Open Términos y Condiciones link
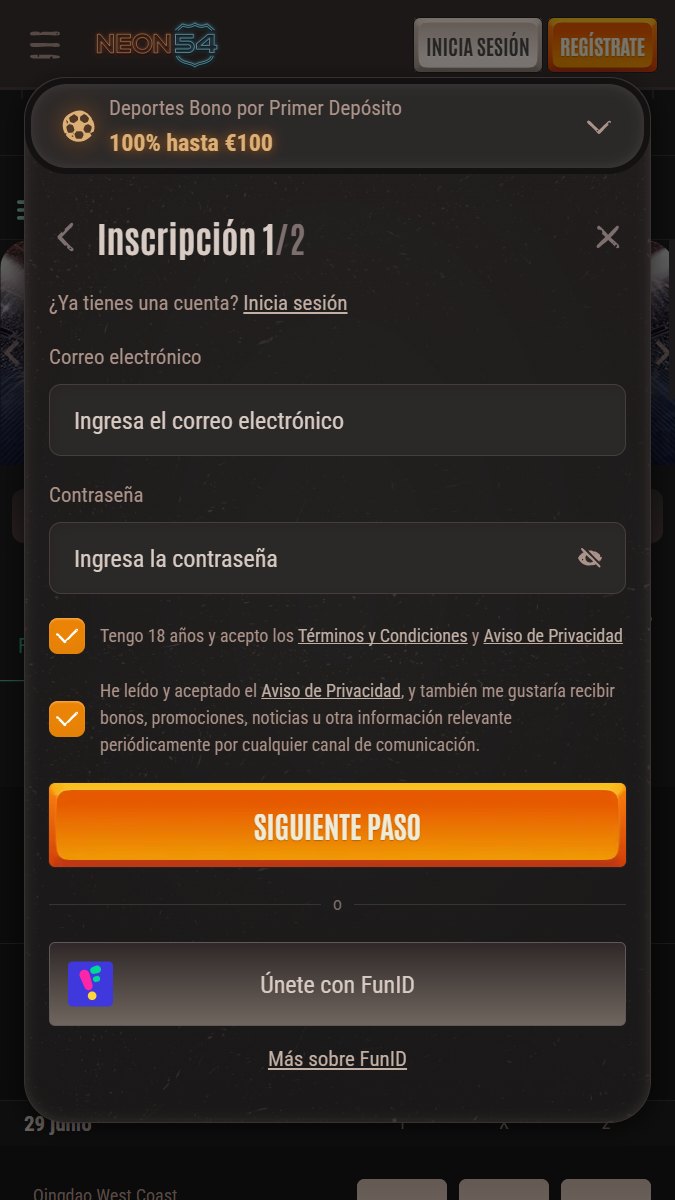Screen dimensions: 675x1200 click(383, 636)
